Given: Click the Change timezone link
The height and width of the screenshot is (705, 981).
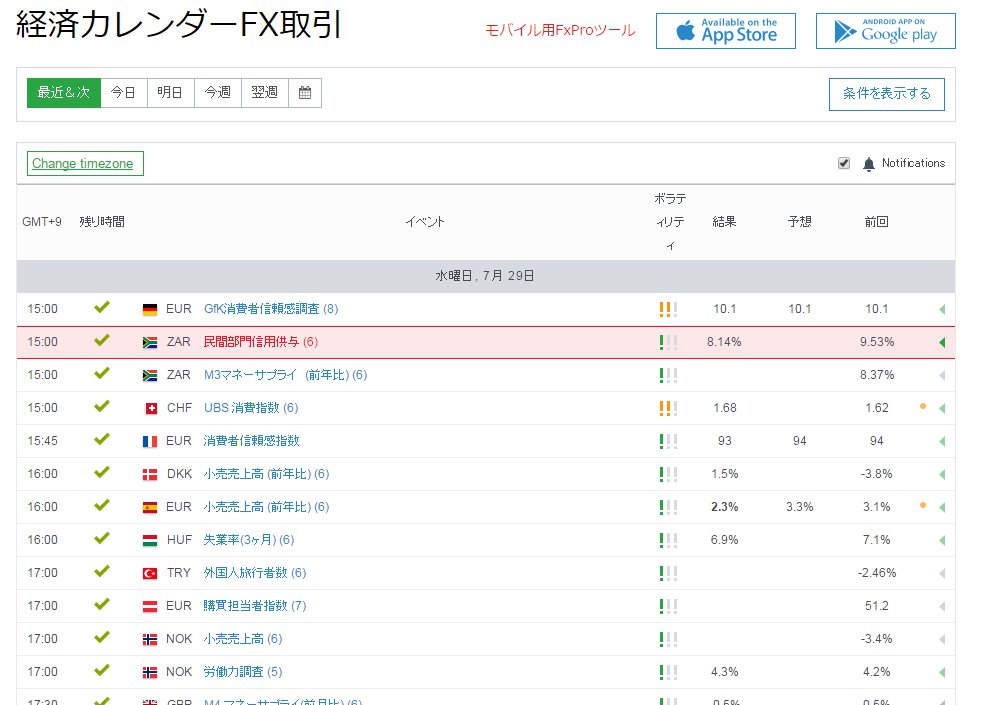Looking at the screenshot, I should (84, 162).
